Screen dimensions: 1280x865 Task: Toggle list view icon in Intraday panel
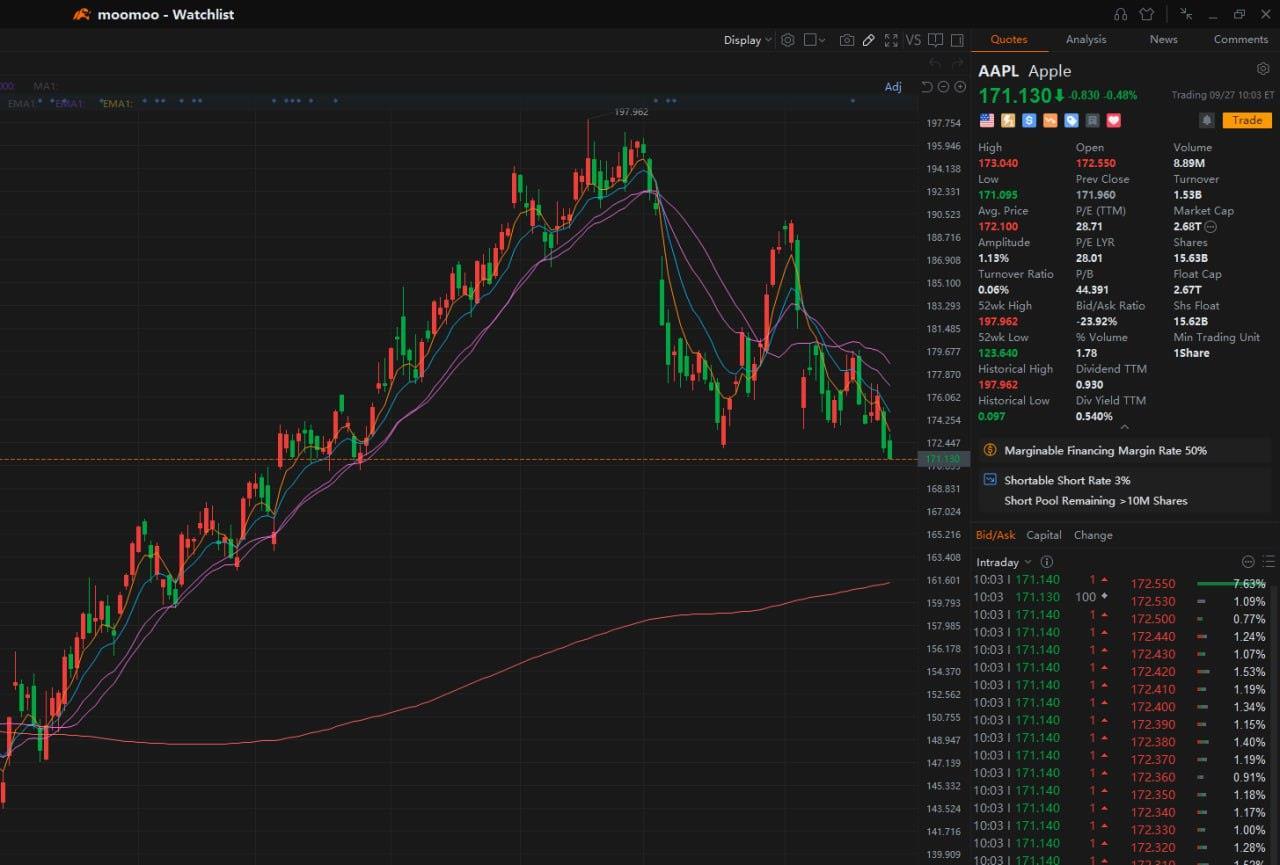pos(1268,562)
